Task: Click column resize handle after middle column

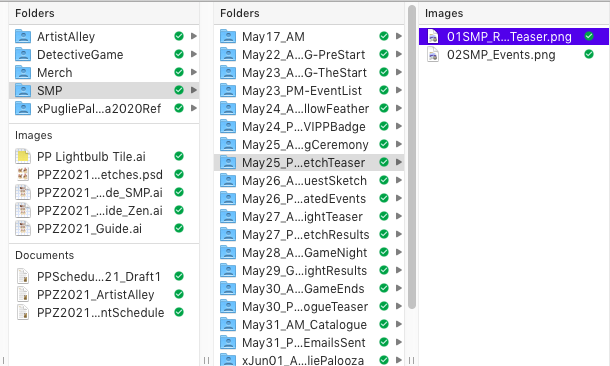Action: click(x=412, y=361)
